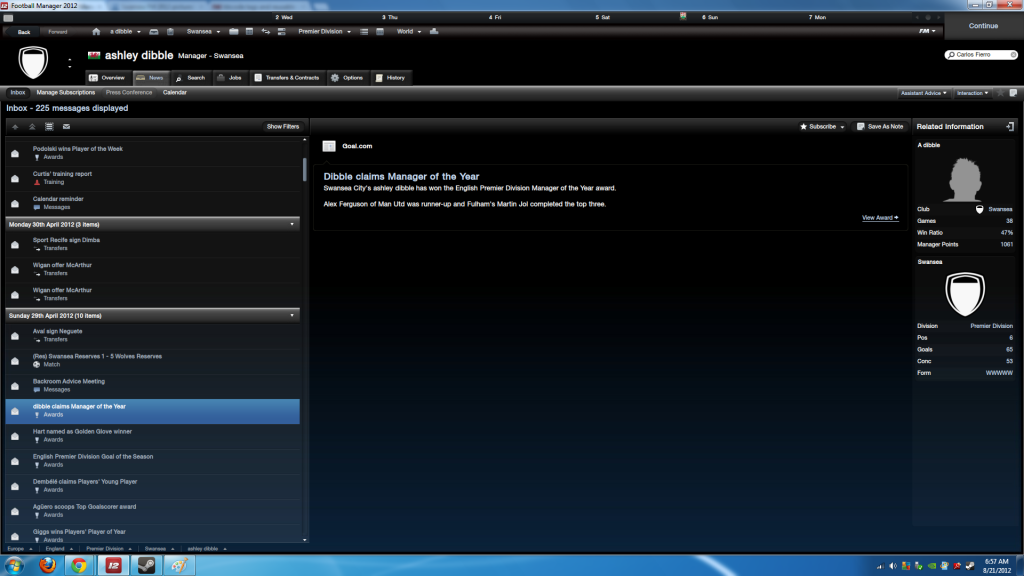1024x576 pixels.
Task: Click the Swansea club badge in header
Action: (x=33, y=62)
